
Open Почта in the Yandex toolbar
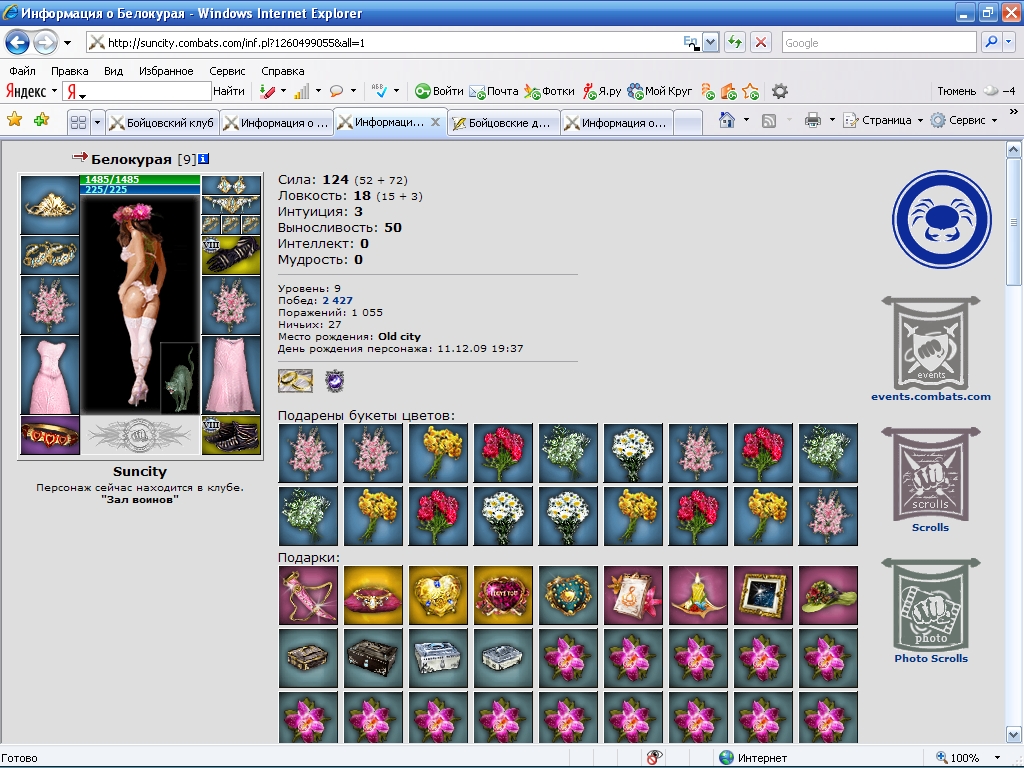pyautogui.click(x=494, y=91)
